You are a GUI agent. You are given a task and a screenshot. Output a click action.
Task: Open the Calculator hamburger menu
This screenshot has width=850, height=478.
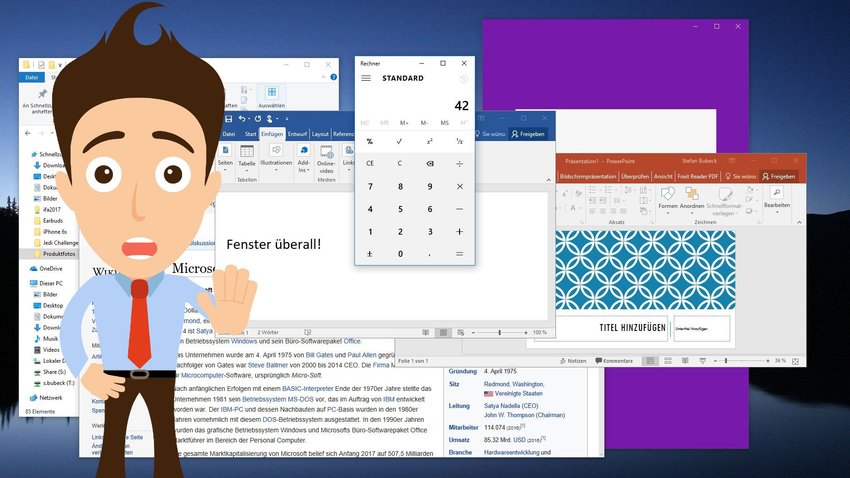point(366,78)
